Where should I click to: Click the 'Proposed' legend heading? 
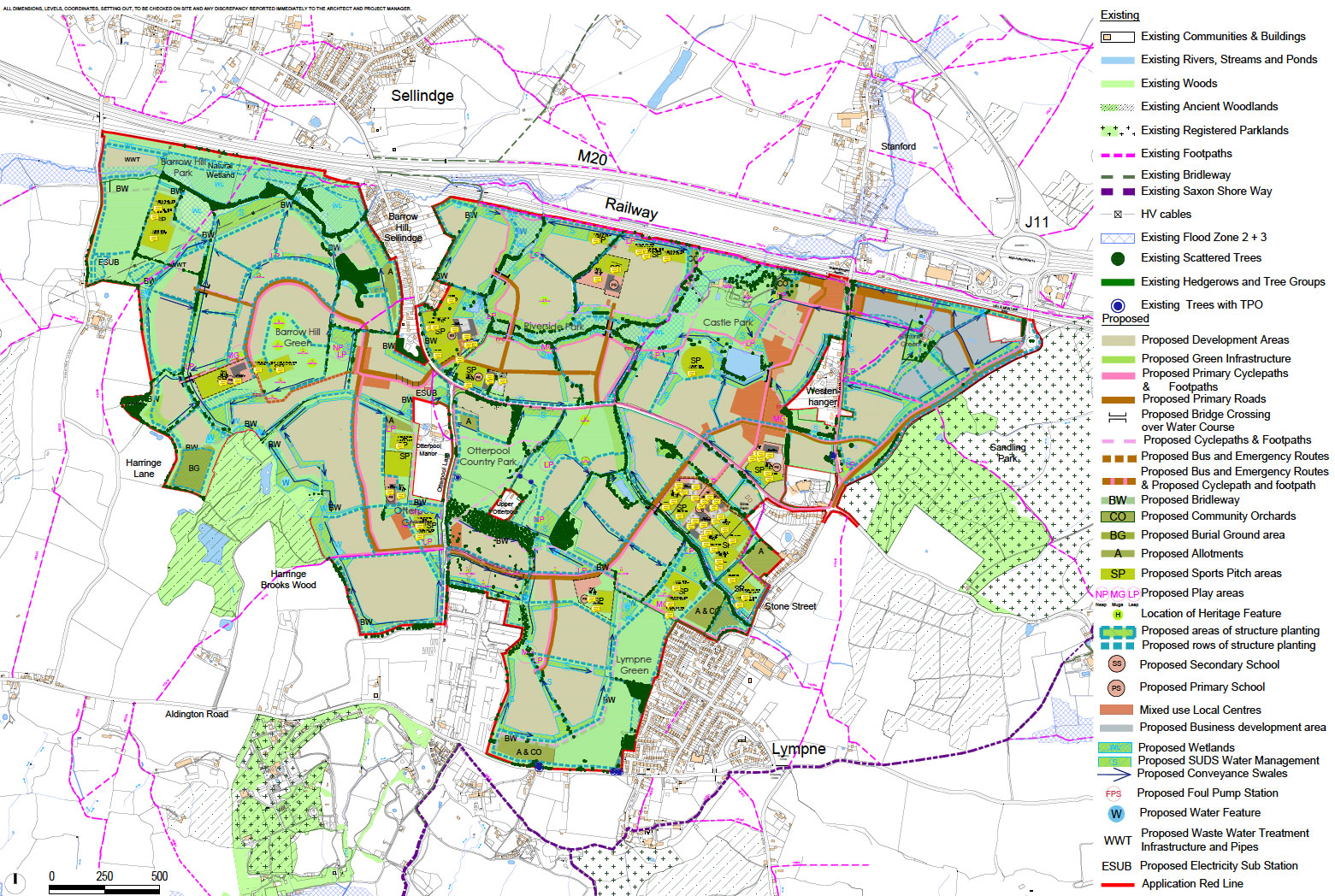[1125, 318]
